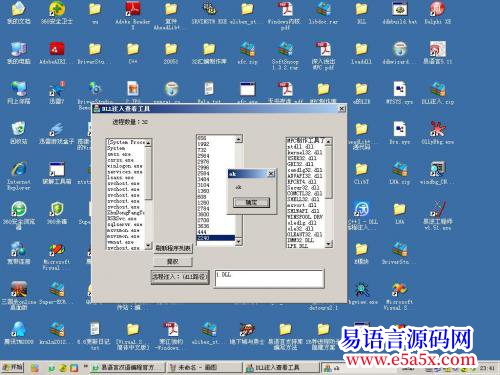Open the 迅雷游戏盒子 desktop icon
Viewport: 500px width, 375px height.
(57, 133)
